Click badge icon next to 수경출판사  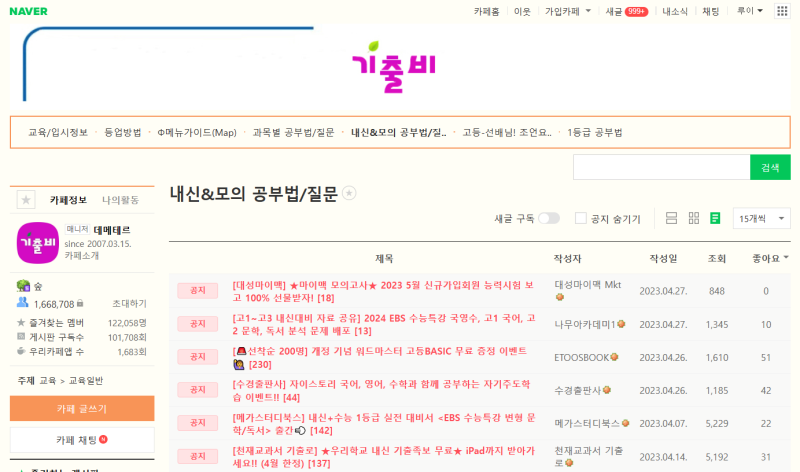click(607, 390)
